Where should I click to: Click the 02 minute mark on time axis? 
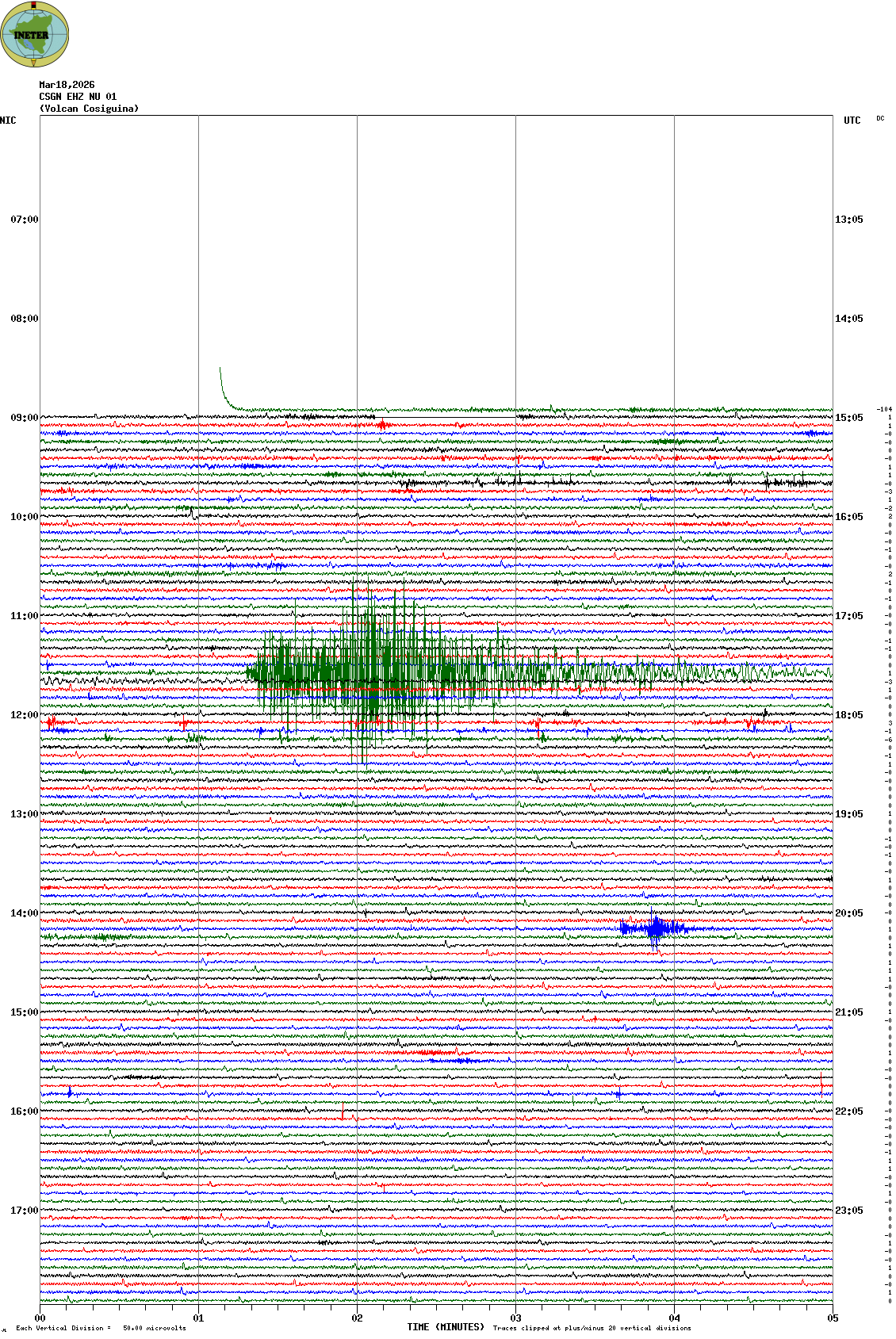pyautogui.click(x=357, y=1318)
